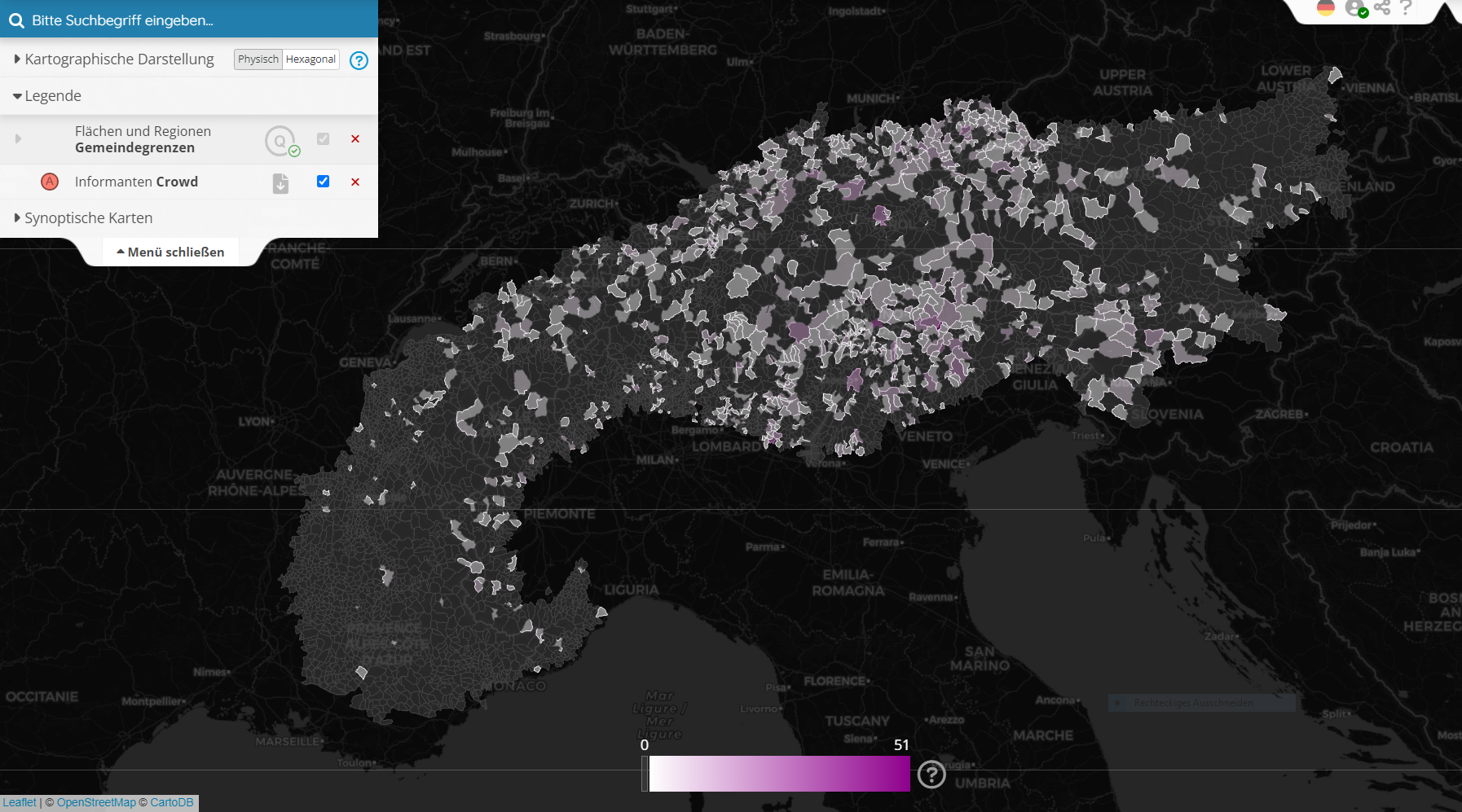Viewport: 1462px width, 812px height.
Task: Remove the Gemeindegrenzen layer with red X
Action: click(355, 139)
